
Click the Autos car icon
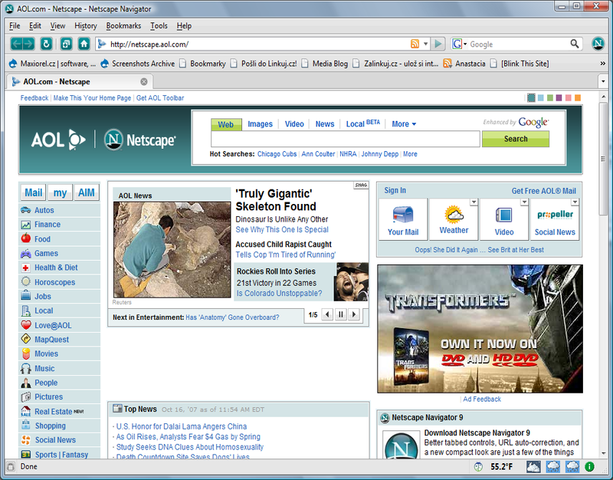[x=26, y=210]
